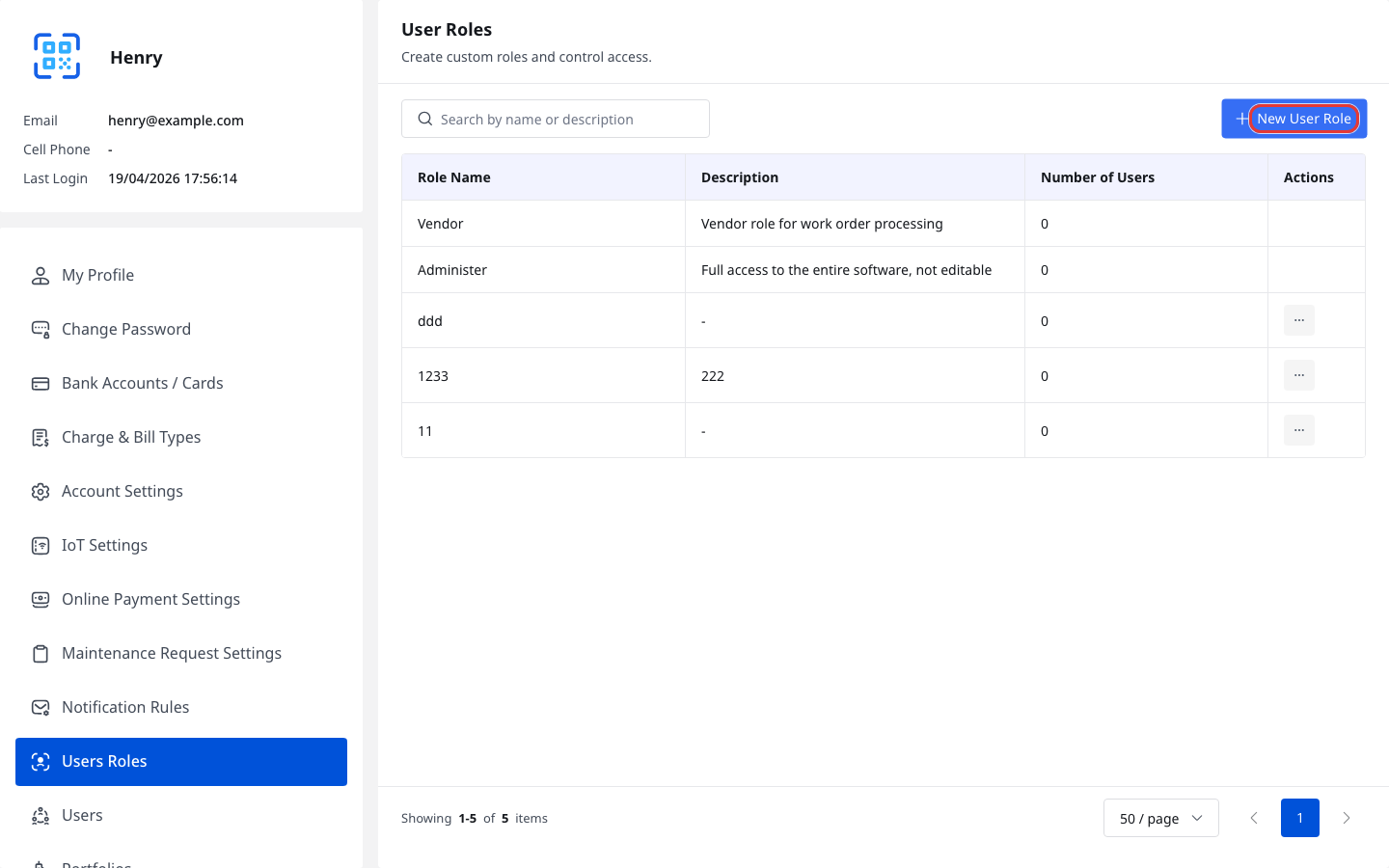This screenshot has height=868, width=1389.
Task: Open Maintenance Request Settings menu item
Action: (x=181, y=654)
